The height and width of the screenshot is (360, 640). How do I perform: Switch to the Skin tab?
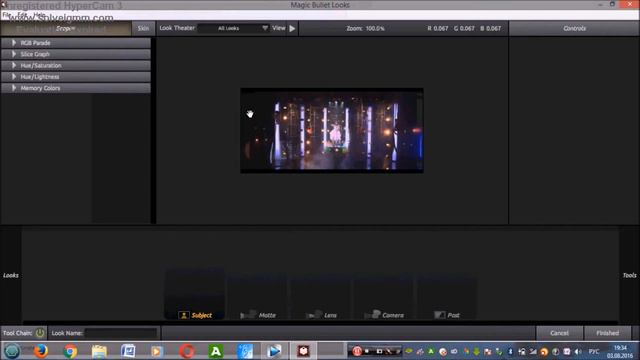point(143,29)
